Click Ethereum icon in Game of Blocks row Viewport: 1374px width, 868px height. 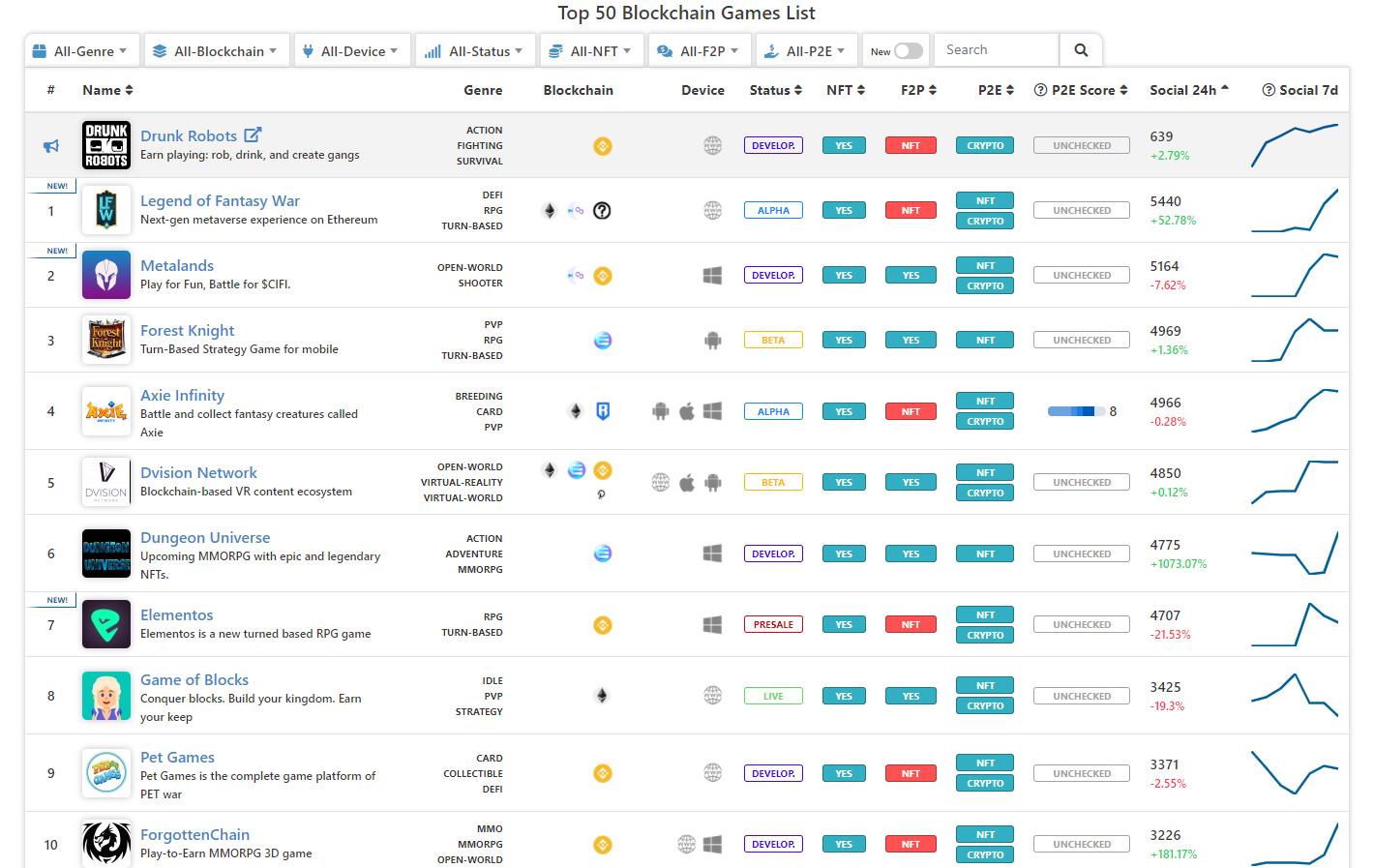(602, 696)
